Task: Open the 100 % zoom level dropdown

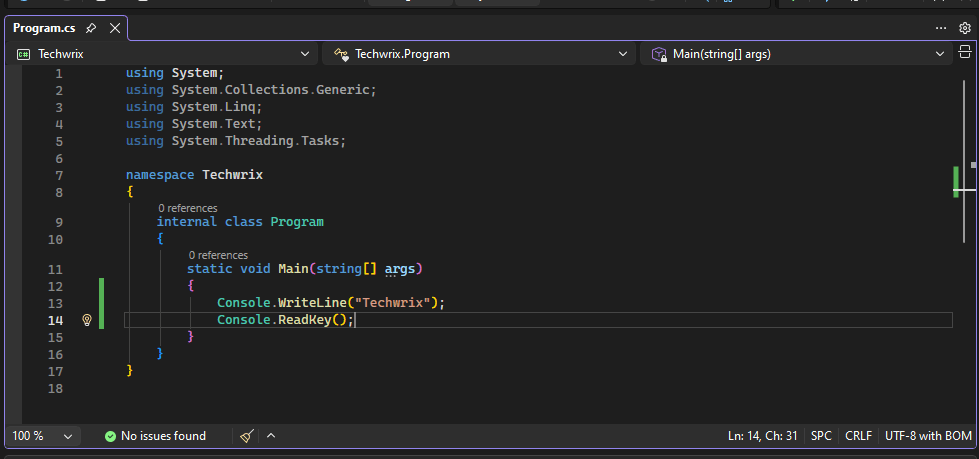Action: pos(68,436)
